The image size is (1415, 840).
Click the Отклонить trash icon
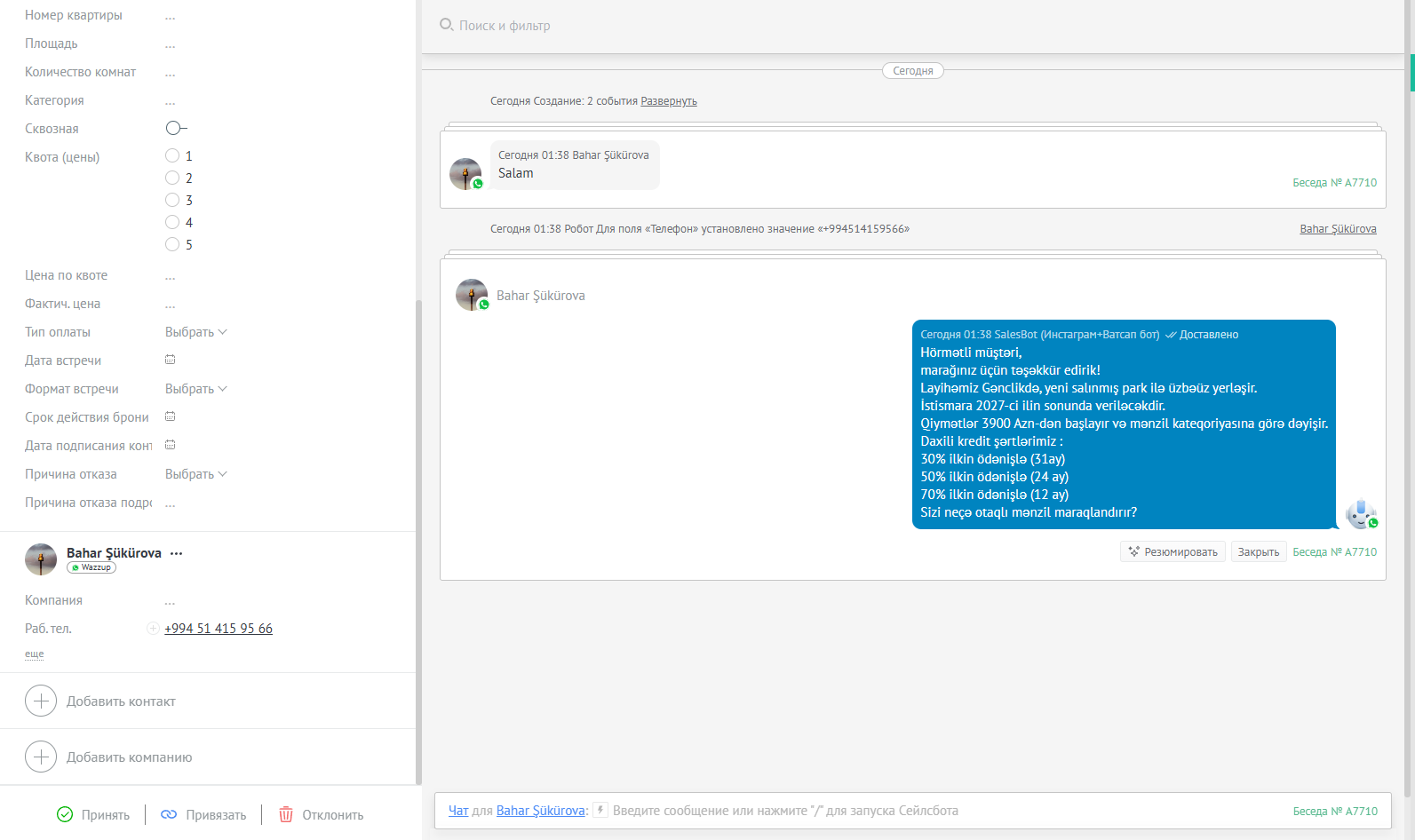pos(286,814)
